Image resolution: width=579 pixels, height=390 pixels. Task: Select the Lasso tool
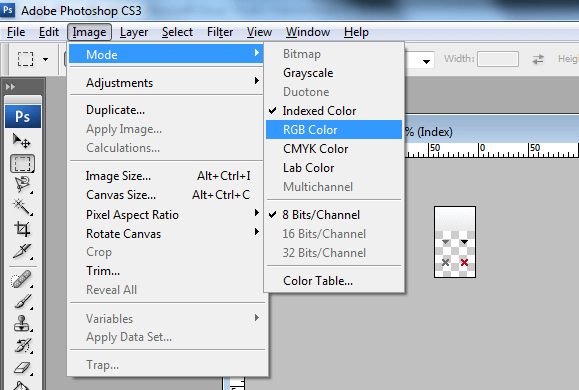click(x=22, y=184)
